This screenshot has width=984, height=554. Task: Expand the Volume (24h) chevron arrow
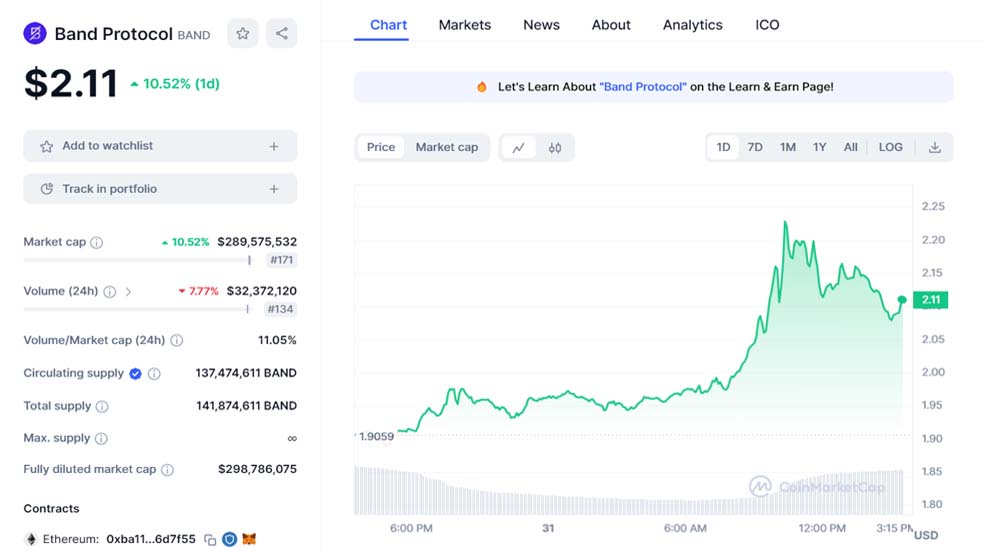coord(129,292)
